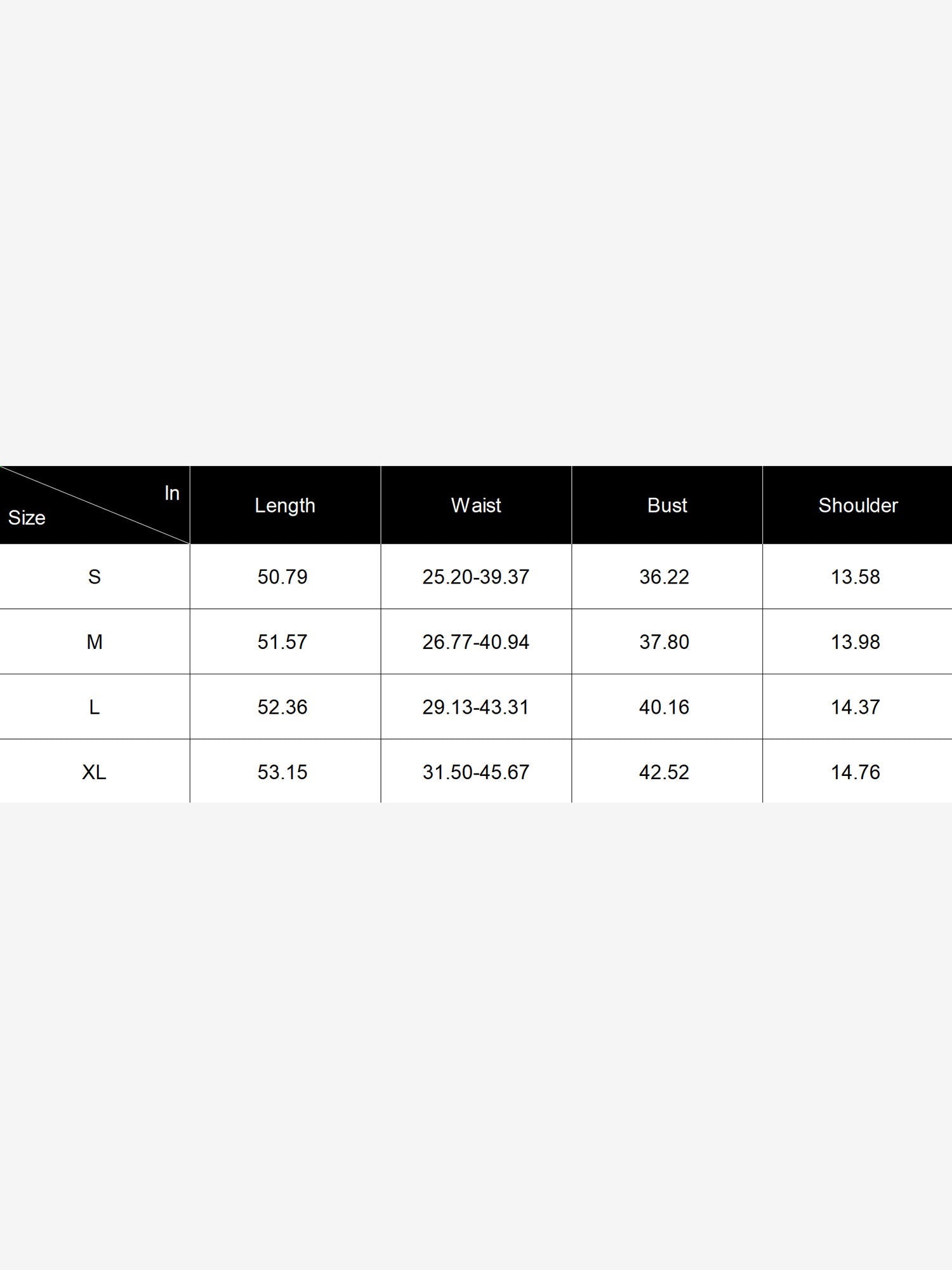The image size is (952, 1270).
Task: Click waist range 25.20-39.37
Action: point(476,577)
